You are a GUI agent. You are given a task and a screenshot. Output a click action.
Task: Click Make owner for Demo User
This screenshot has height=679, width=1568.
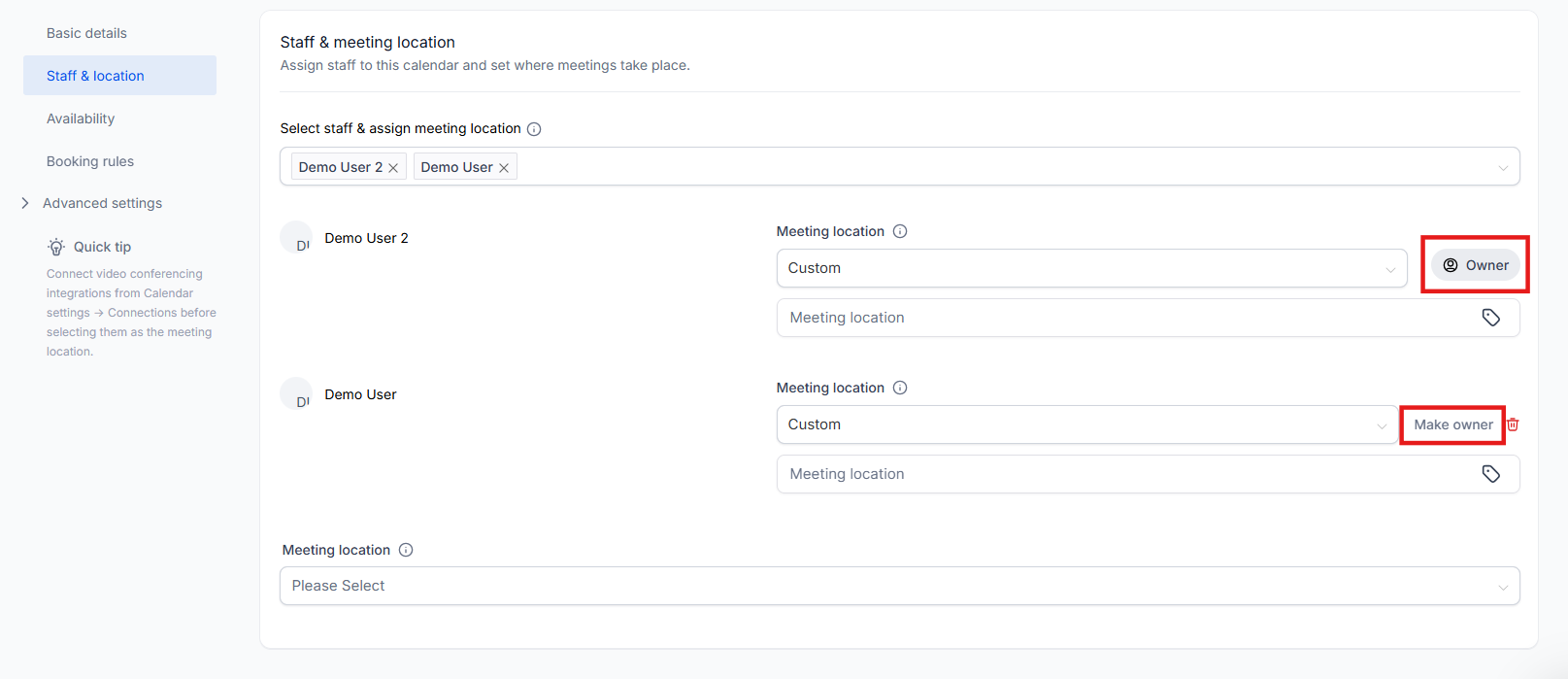click(x=1452, y=424)
